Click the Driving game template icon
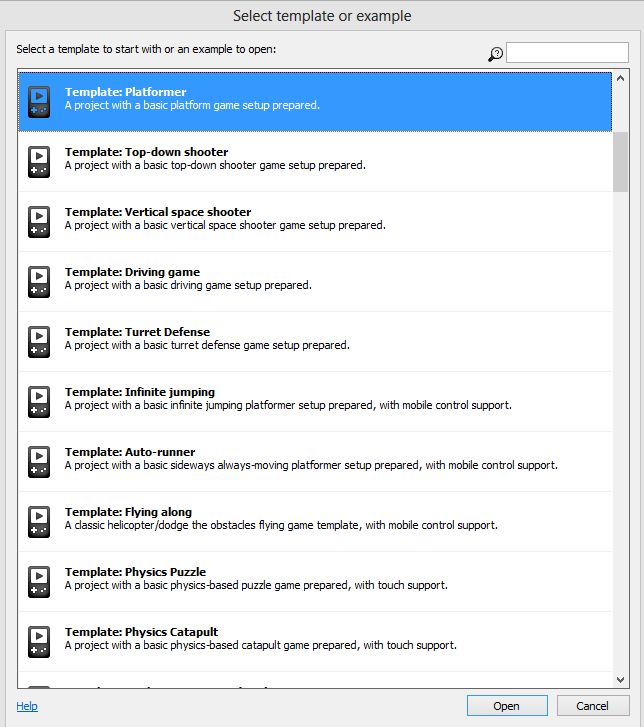 (39, 282)
